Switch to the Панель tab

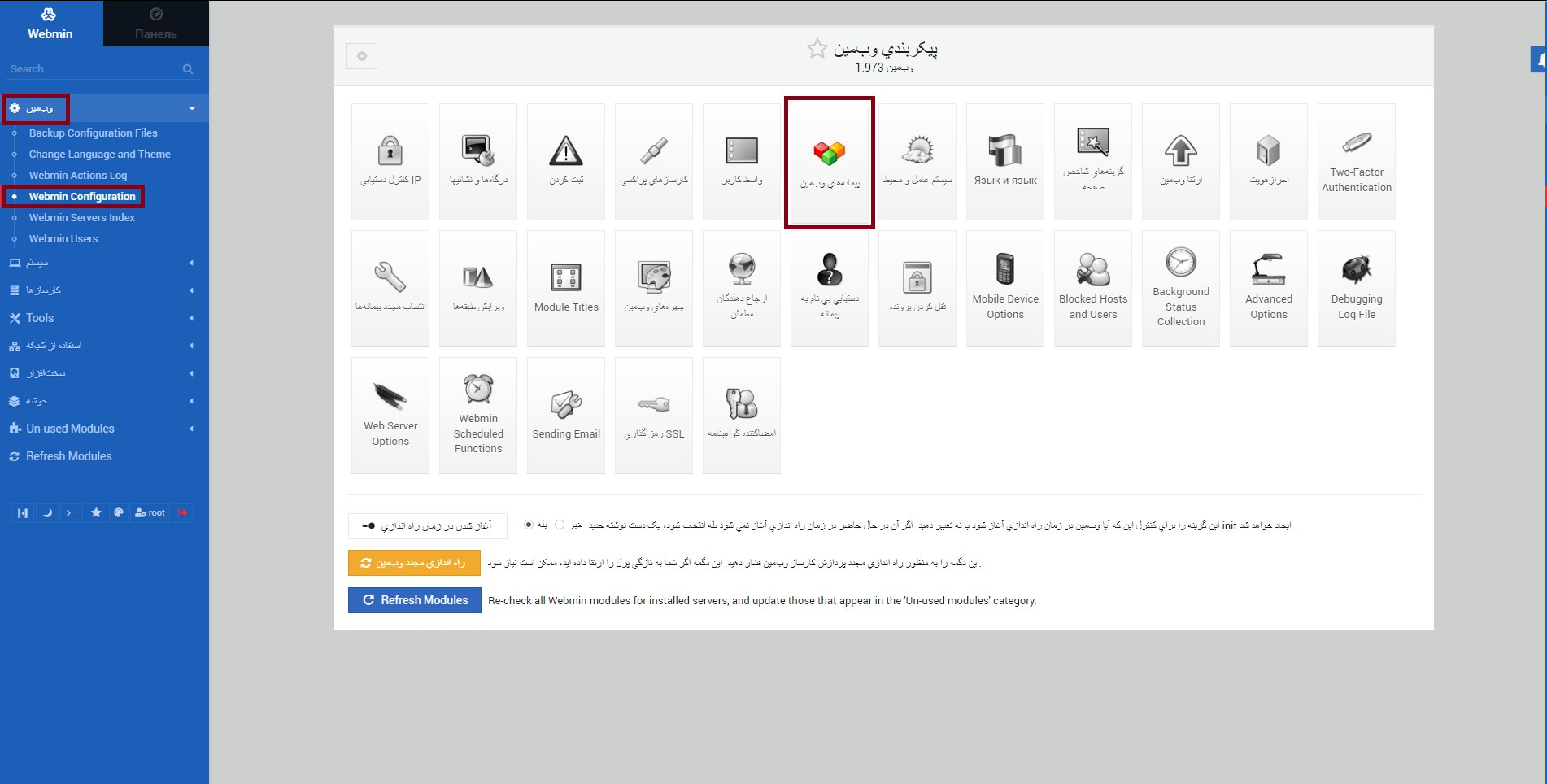pos(155,24)
